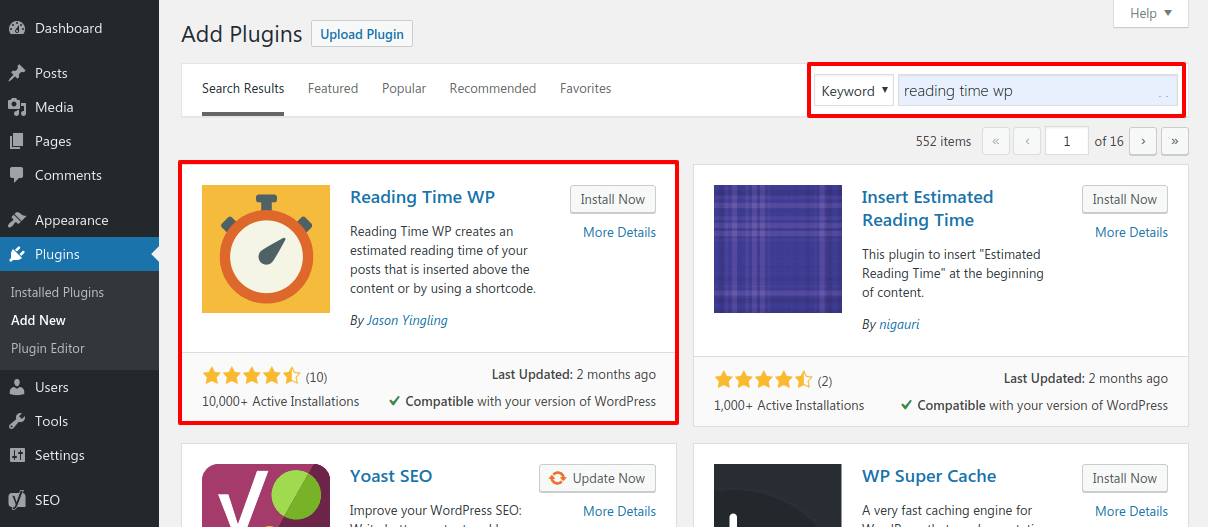The image size is (1208, 527).
Task: Click the plugin search input field
Action: point(1038,91)
